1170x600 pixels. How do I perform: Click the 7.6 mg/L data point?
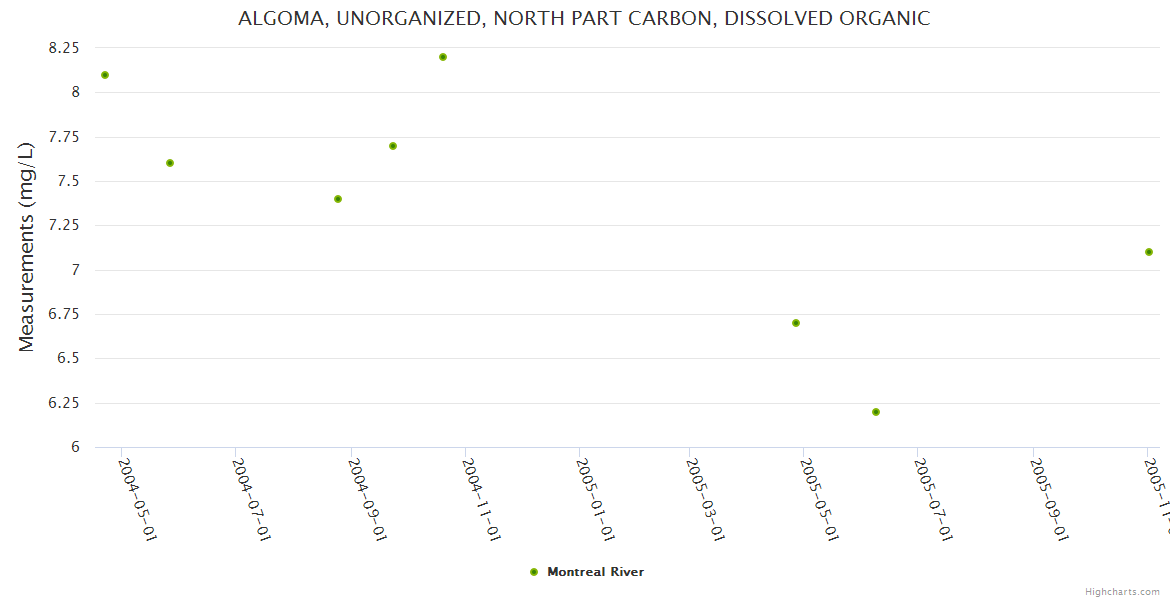click(170, 163)
